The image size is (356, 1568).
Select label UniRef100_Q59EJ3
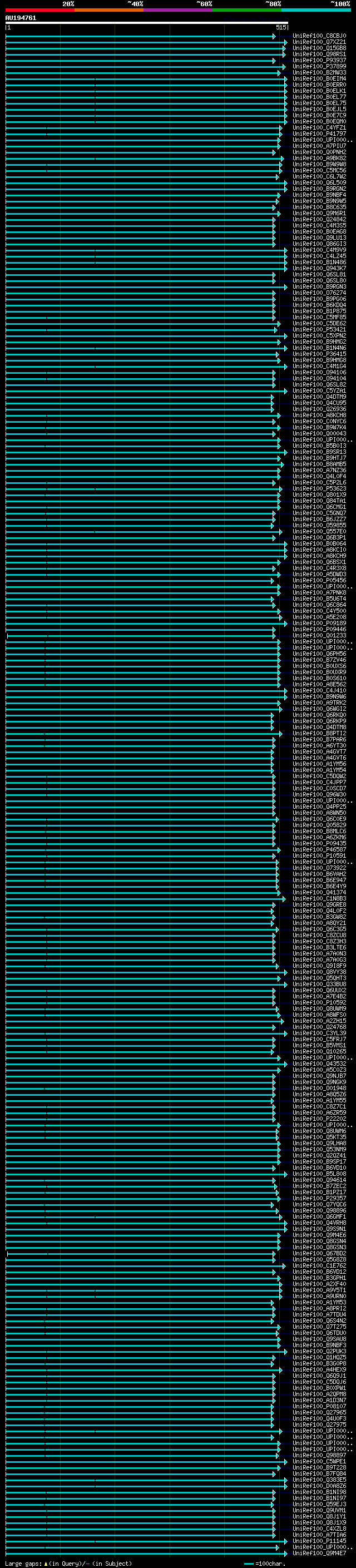[x=319, y=1505]
